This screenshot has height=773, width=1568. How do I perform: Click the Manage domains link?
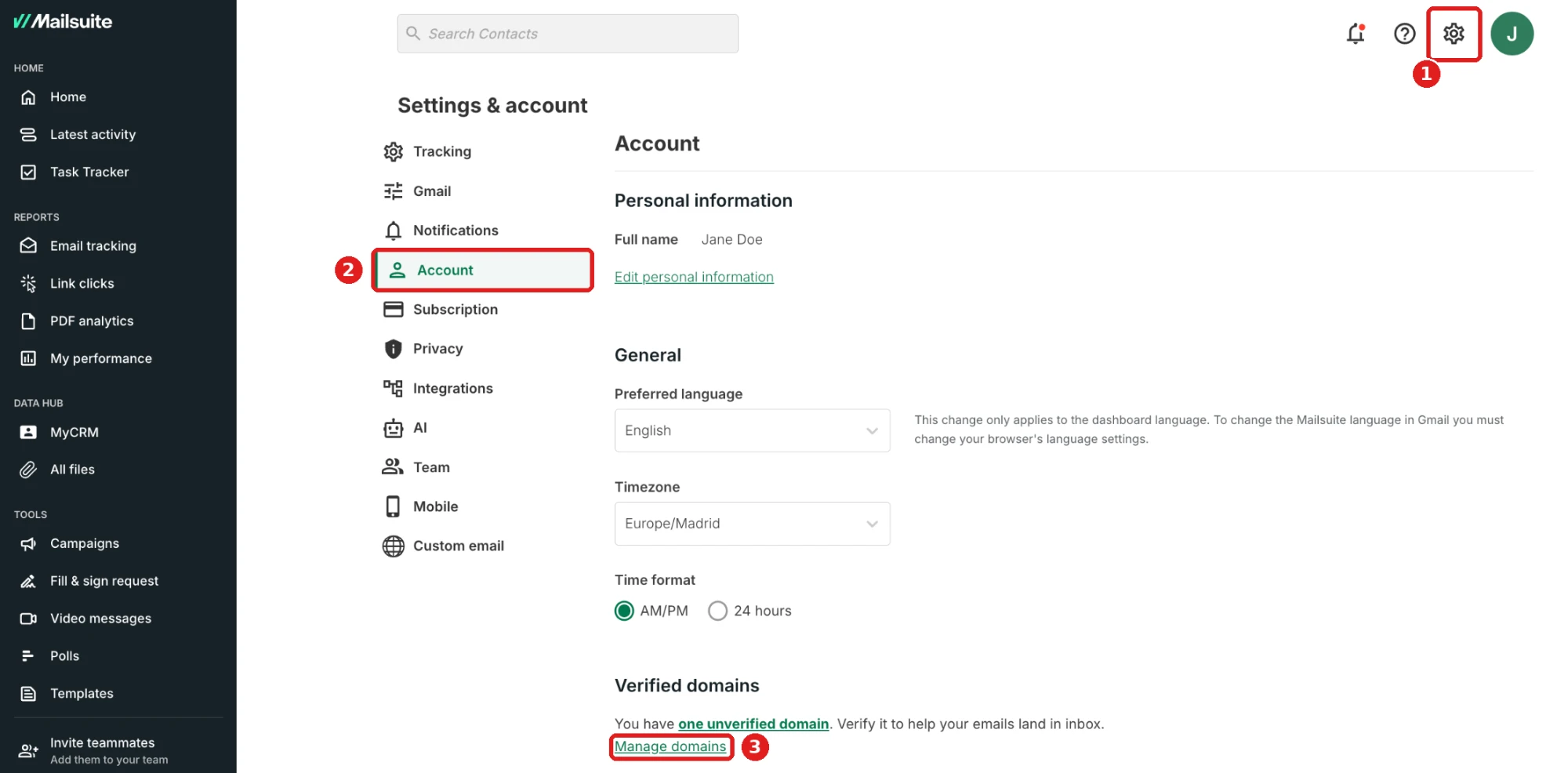pyautogui.click(x=670, y=746)
